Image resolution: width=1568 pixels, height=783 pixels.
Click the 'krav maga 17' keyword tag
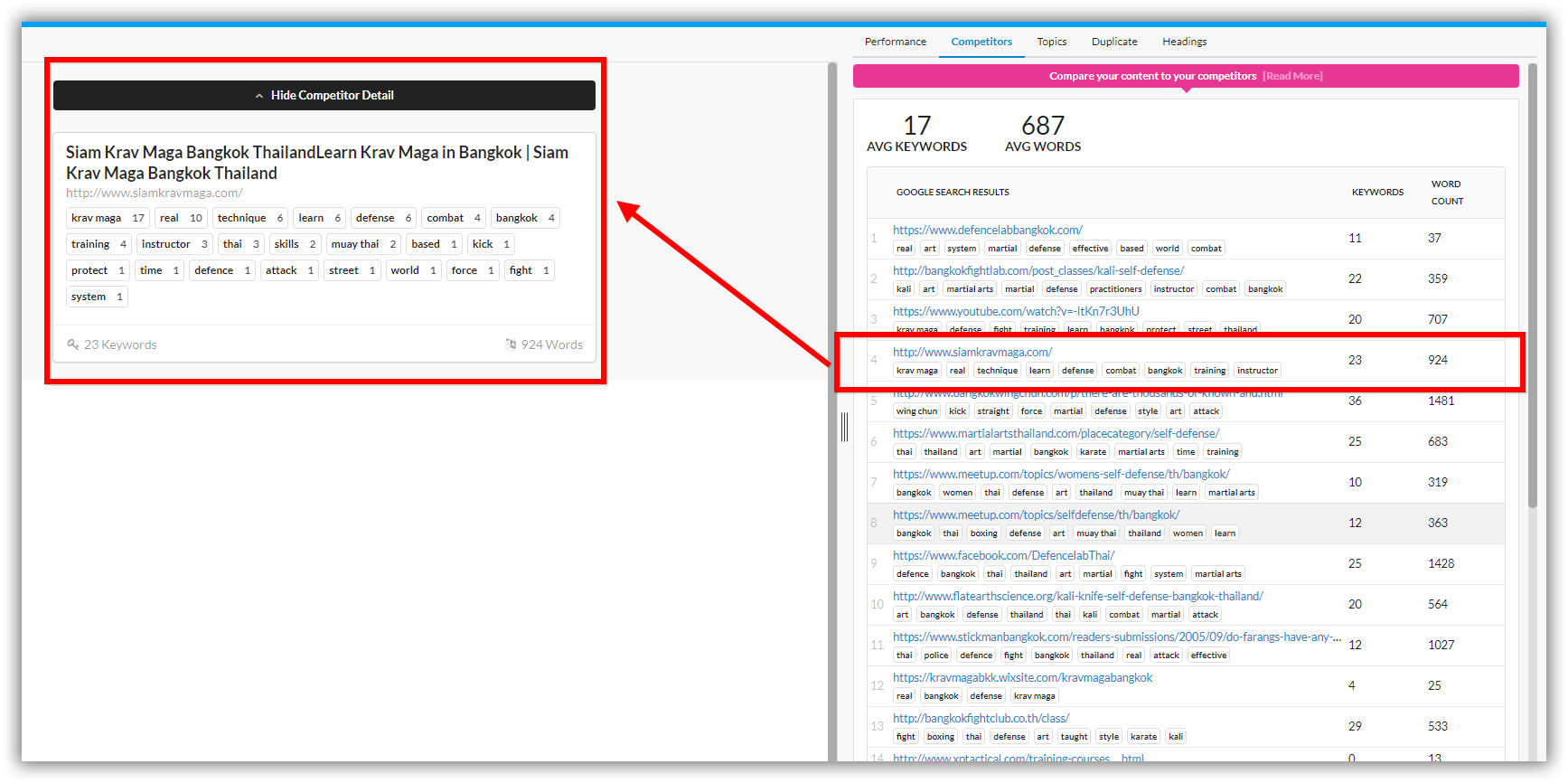coord(108,218)
